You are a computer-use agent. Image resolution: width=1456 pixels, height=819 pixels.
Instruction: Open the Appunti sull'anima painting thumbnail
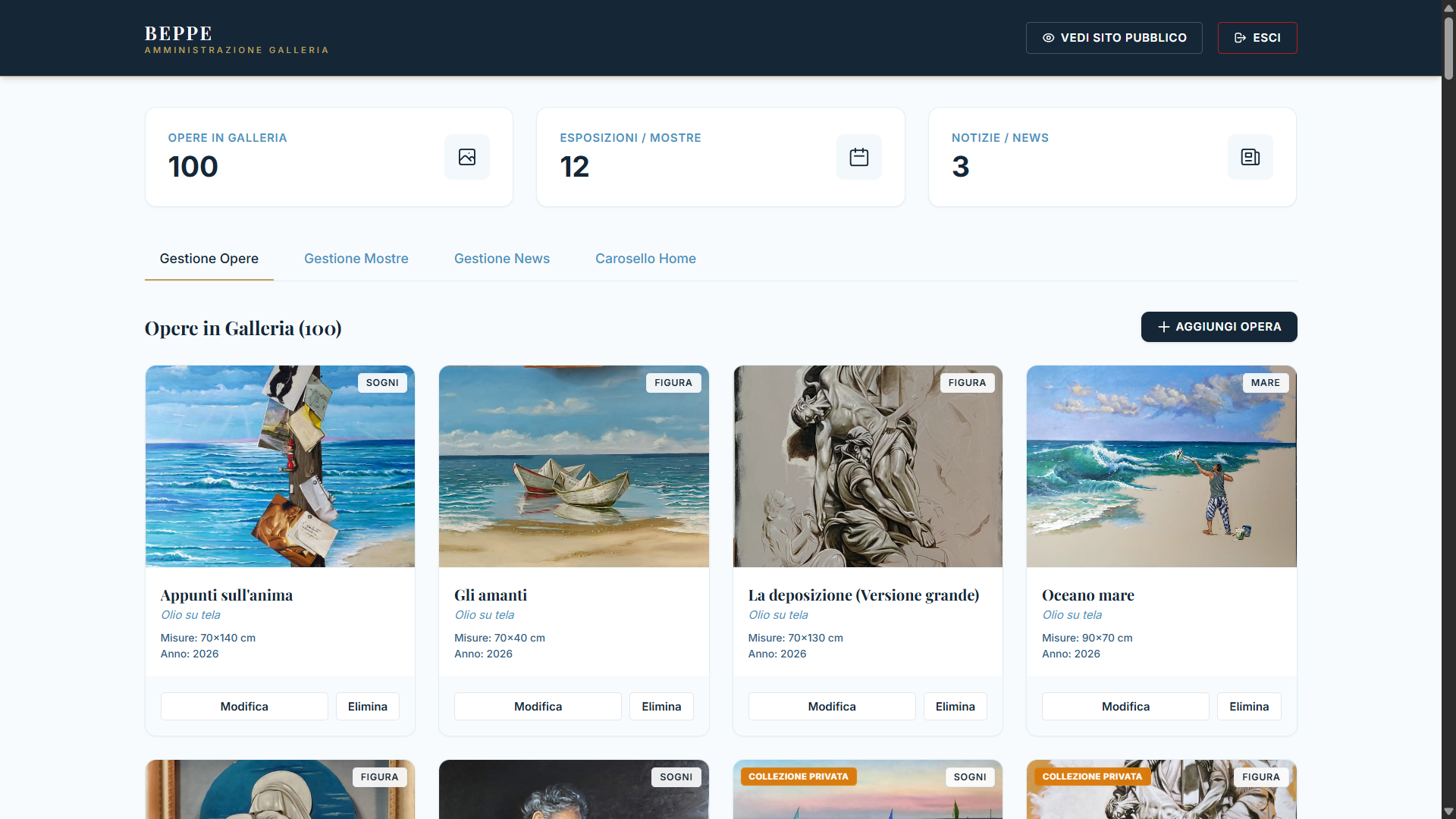(280, 466)
